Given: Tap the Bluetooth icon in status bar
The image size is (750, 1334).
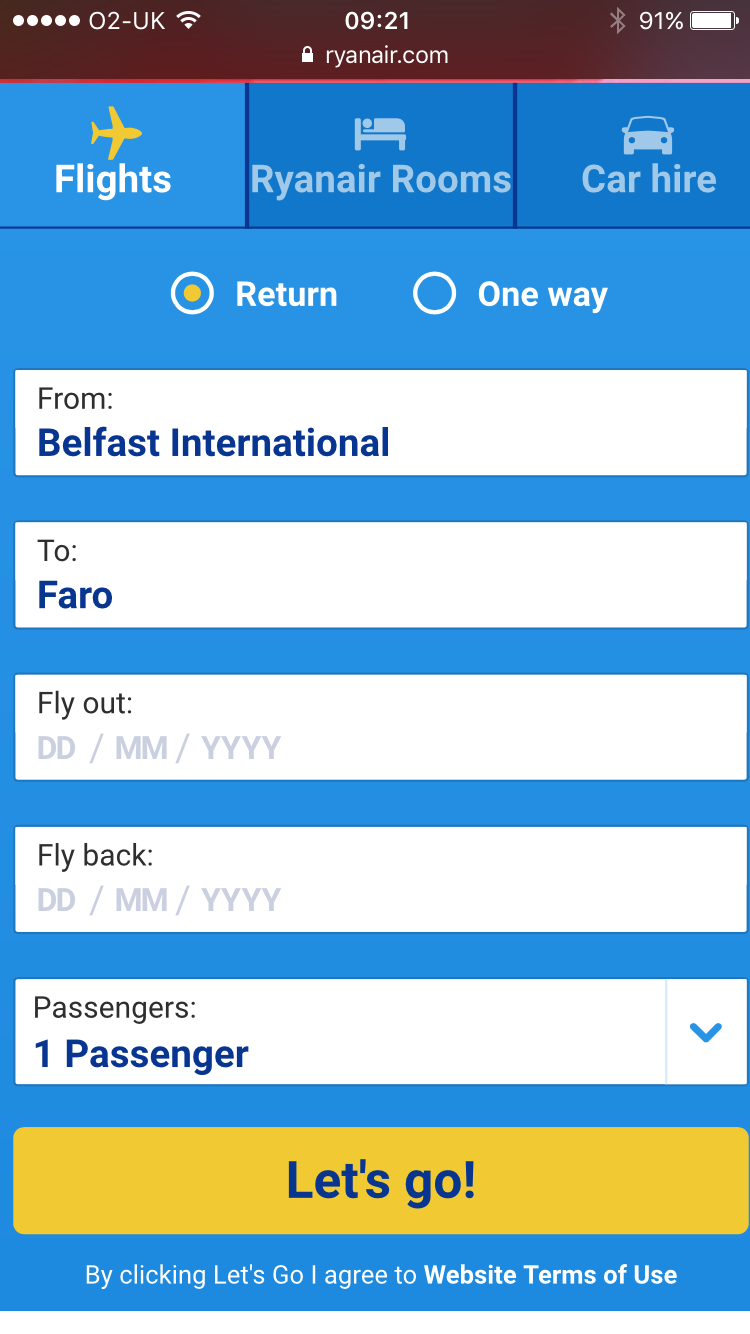Looking at the screenshot, I should (x=618, y=20).
